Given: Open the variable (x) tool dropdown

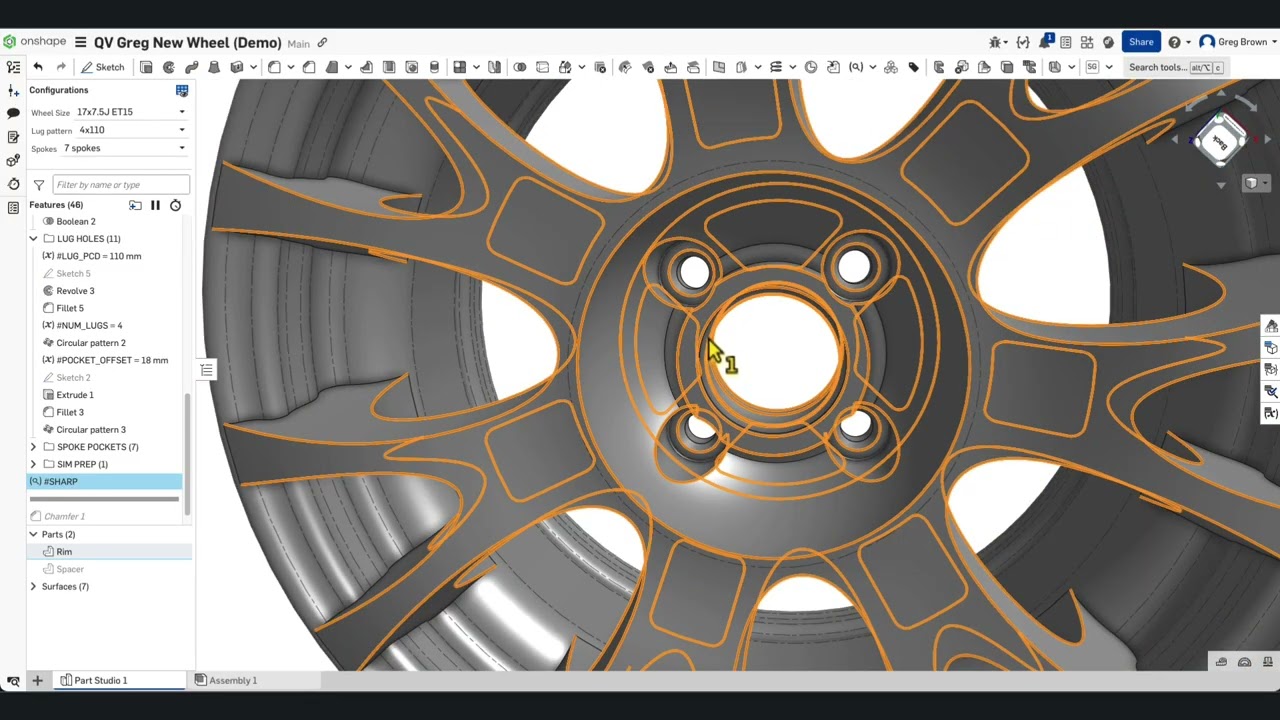Looking at the screenshot, I should pyautogui.click(x=872, y=67).
